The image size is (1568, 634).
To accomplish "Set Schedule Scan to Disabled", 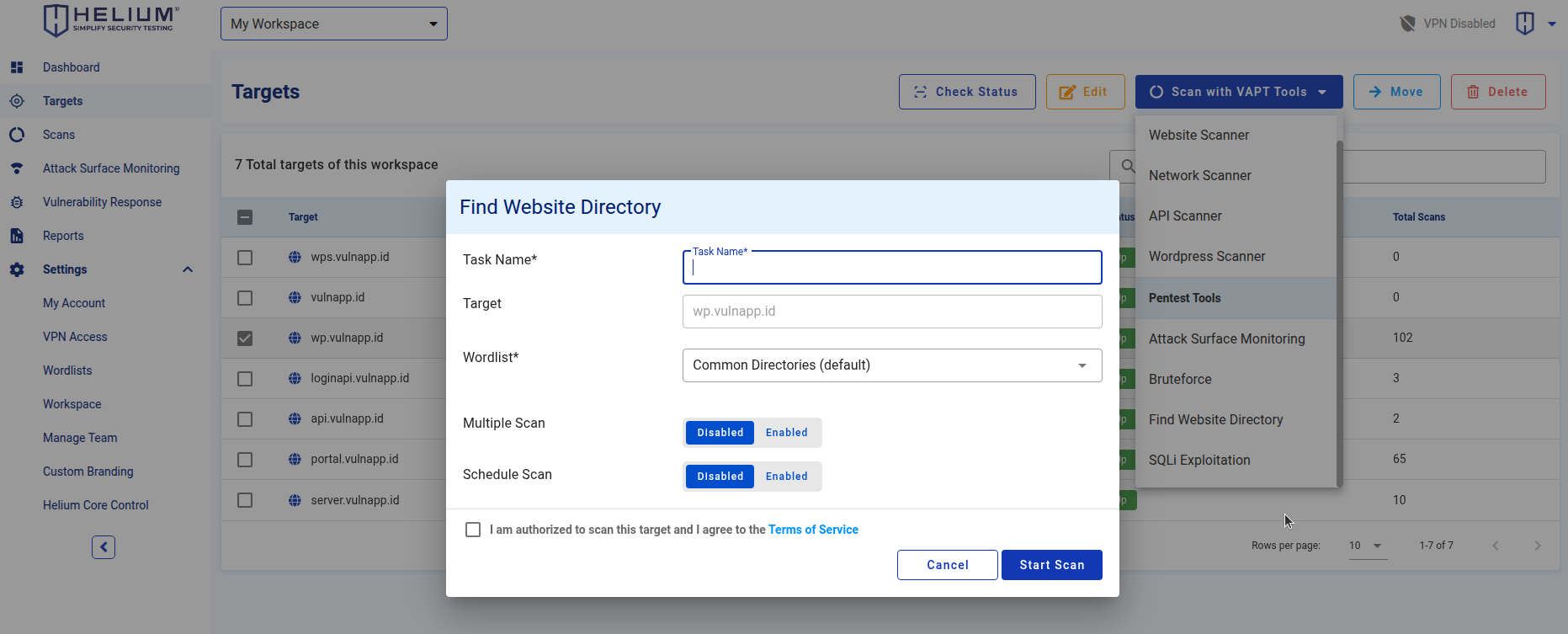I will point(720,477).
